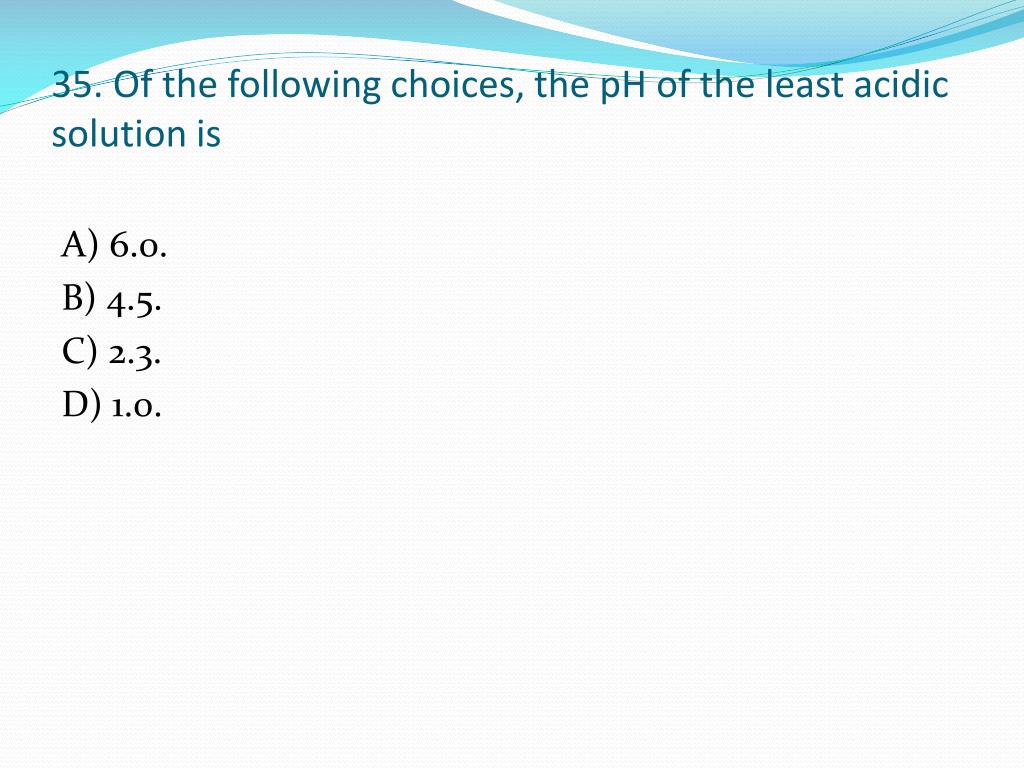Click the 'solution is' text line
The width and height of the screenshot is (1024, 768).
point(136,133)
